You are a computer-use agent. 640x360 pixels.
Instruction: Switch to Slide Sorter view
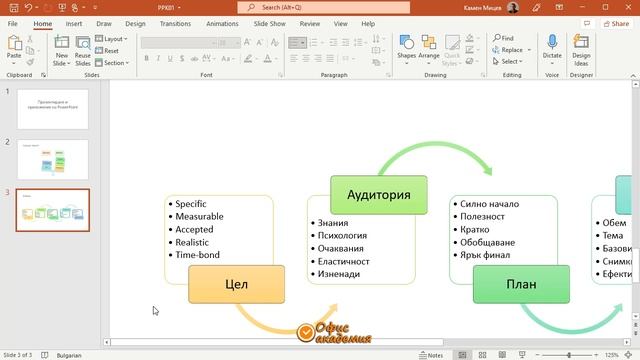click(x=482, y=355)
